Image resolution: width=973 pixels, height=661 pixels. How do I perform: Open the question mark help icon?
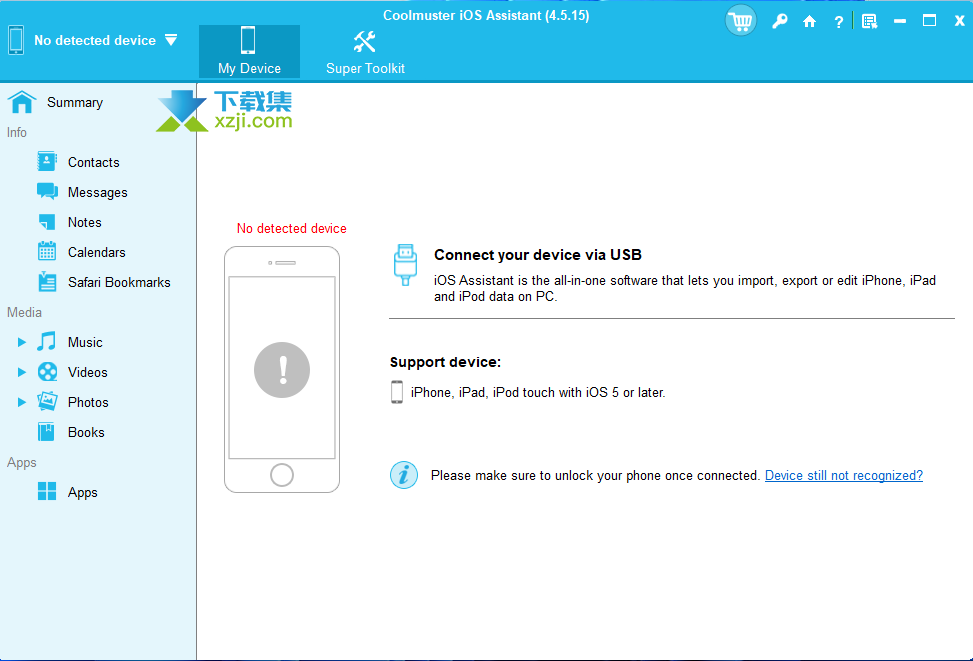838,22
